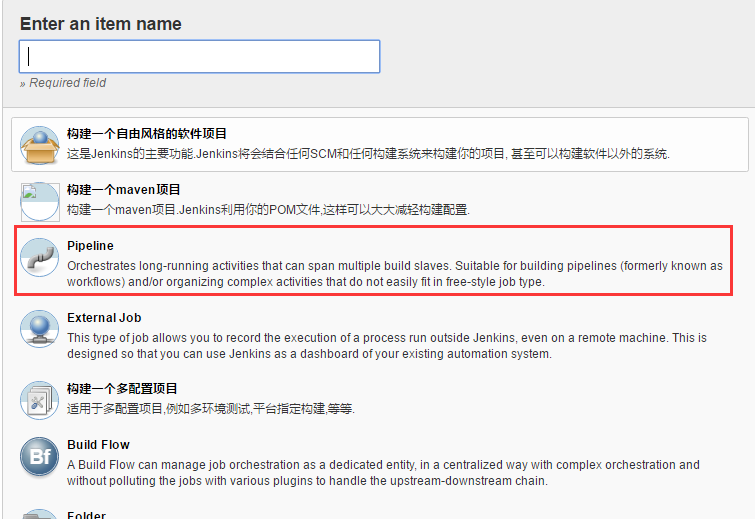Click External Job description text
The image size is (755, 519).
(387, 346)
